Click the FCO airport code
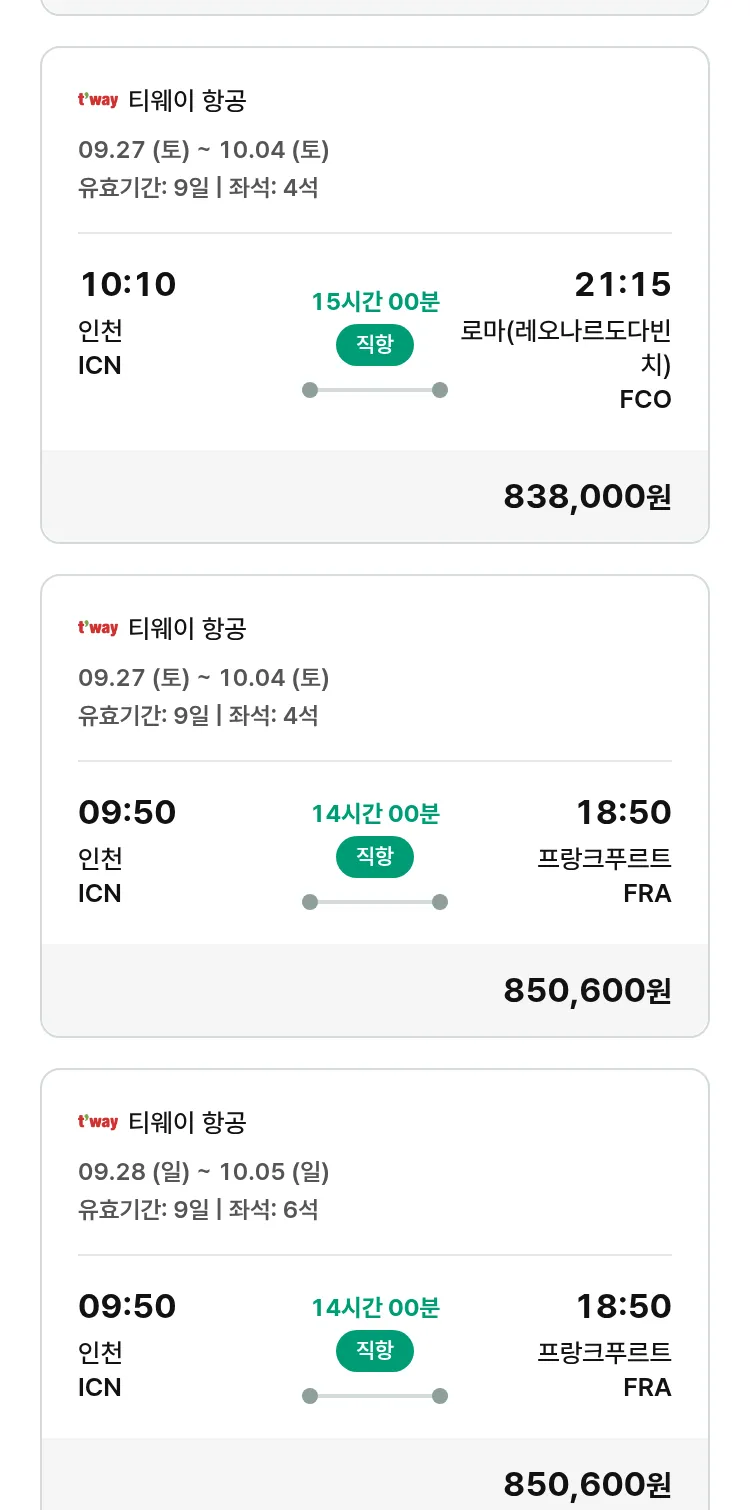 (645, 400)
